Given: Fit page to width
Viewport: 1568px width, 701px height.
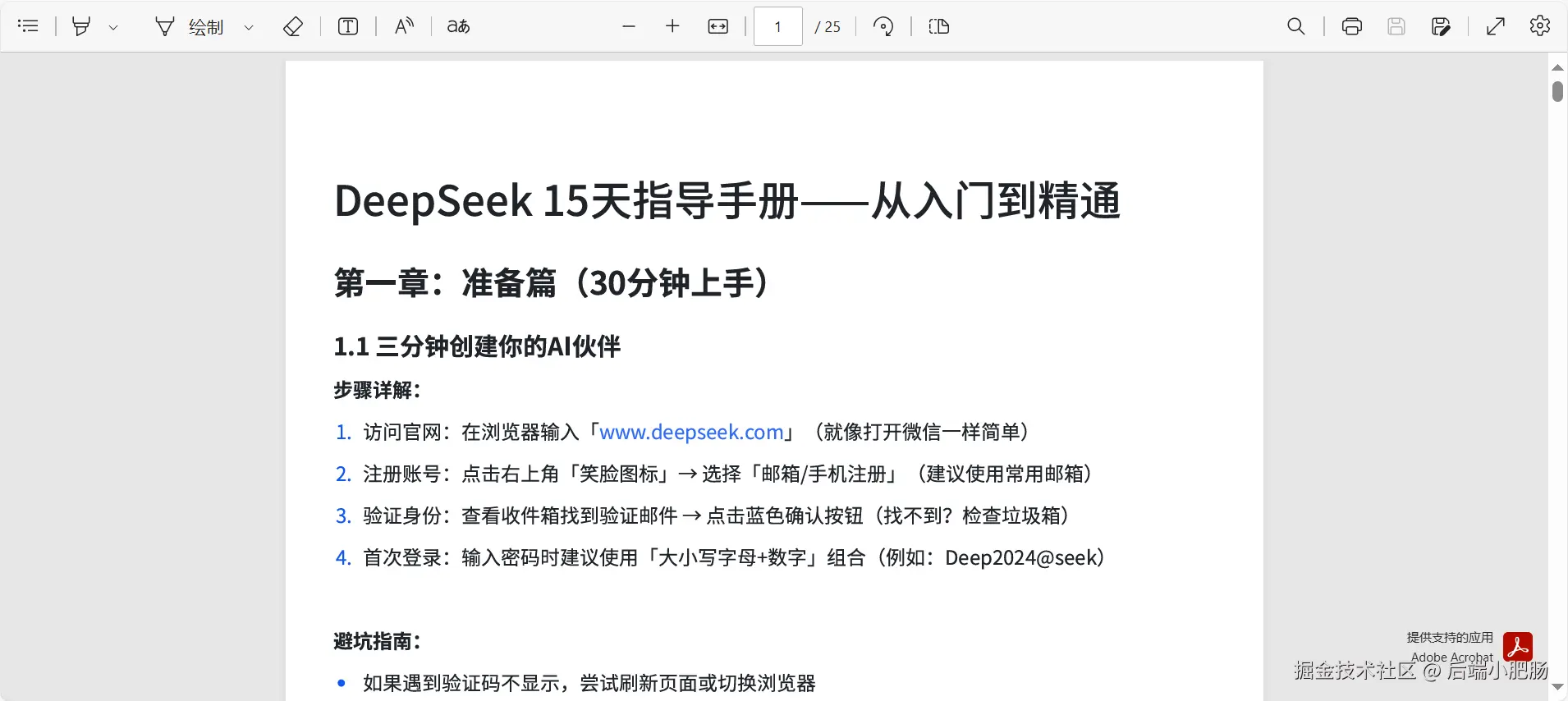Looking at the screenshot, I should click(718, 26).
